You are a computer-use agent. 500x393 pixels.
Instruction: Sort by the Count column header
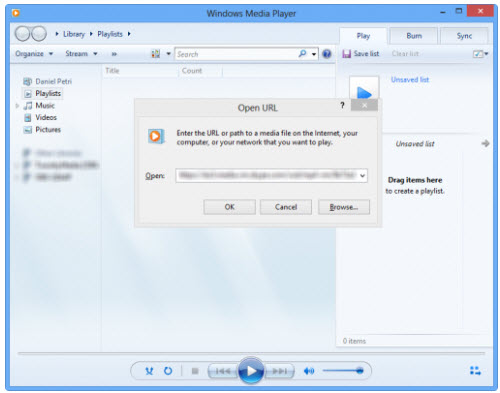click(192, 71)
